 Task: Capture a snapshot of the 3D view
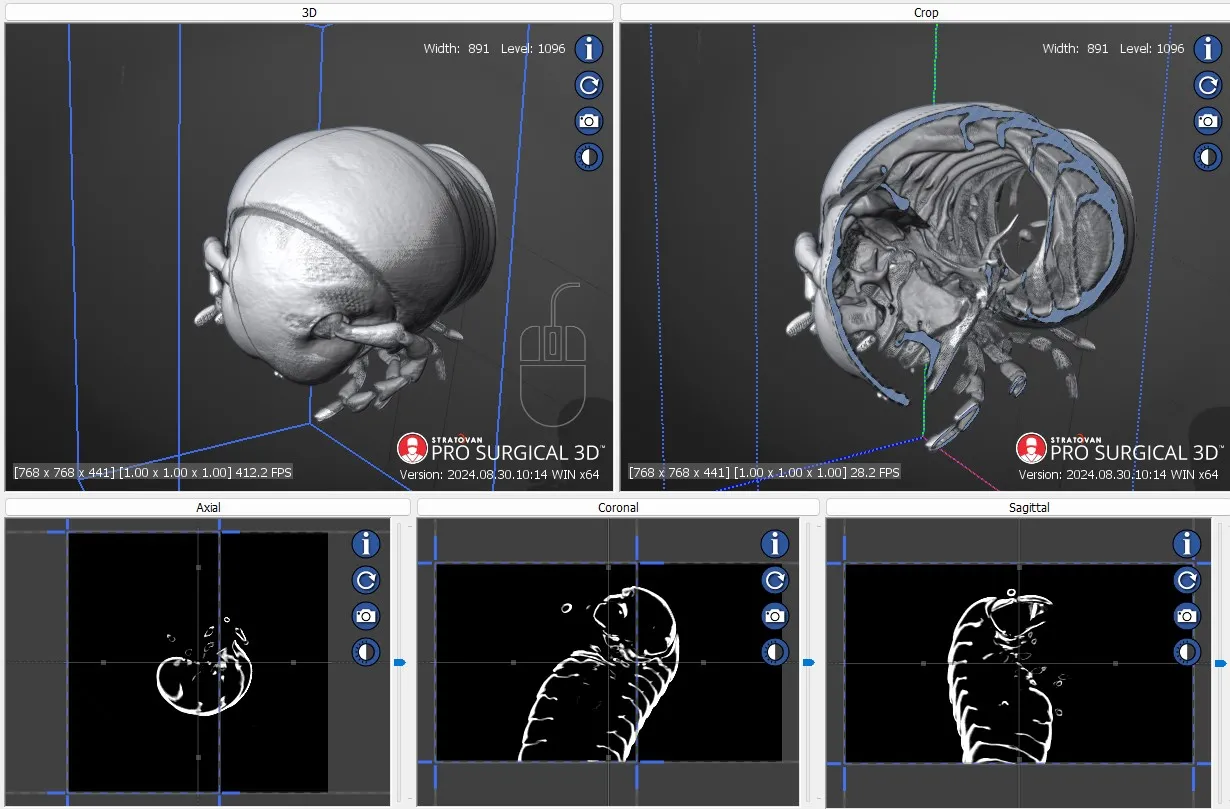(x=589, y=121)
